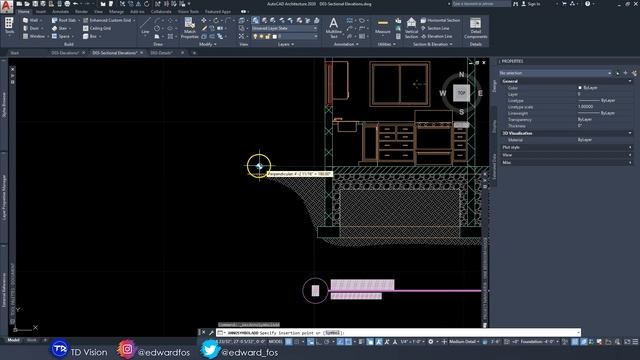This screenshot has height=360, width=640.
Task: Click the workspace gear icon on status bar
Action: 431,342
